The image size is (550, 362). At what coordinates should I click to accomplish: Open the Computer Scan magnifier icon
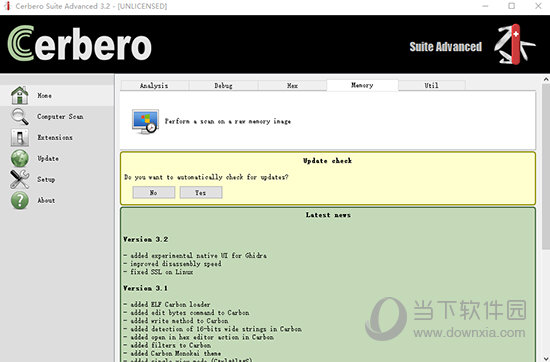point(20,116)
